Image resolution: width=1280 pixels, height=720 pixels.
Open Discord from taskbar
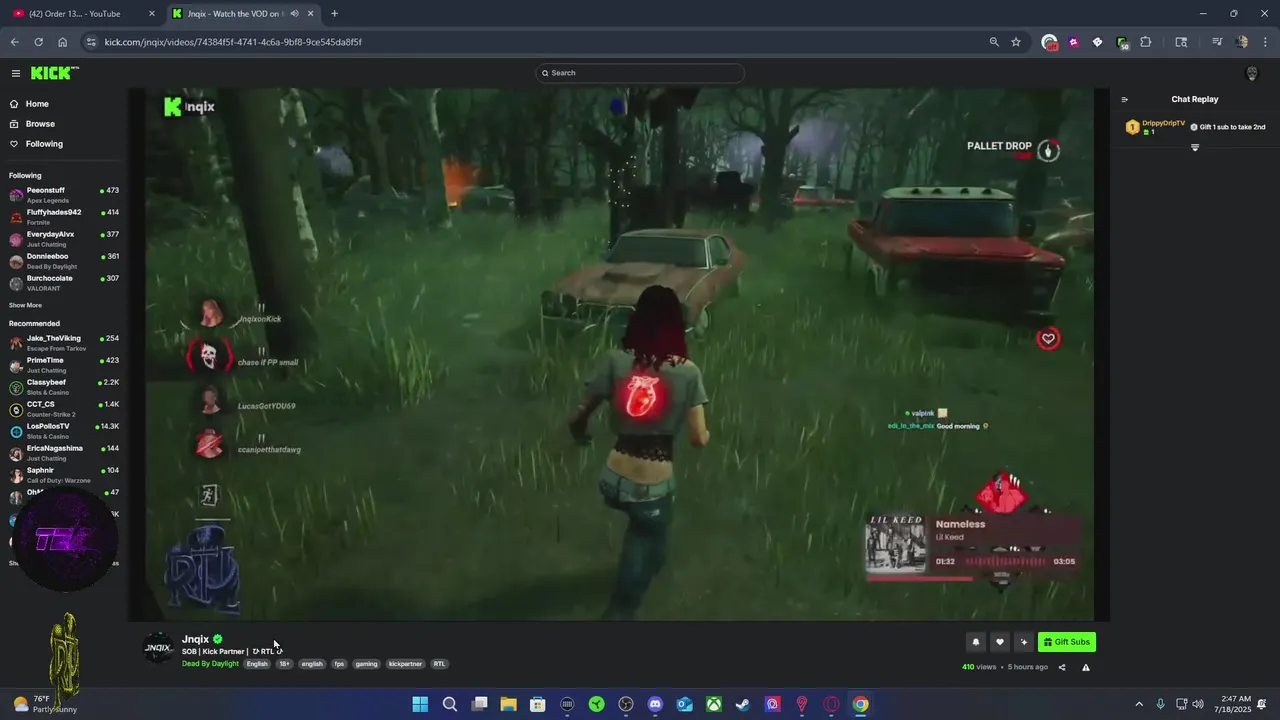pos(655,704)
